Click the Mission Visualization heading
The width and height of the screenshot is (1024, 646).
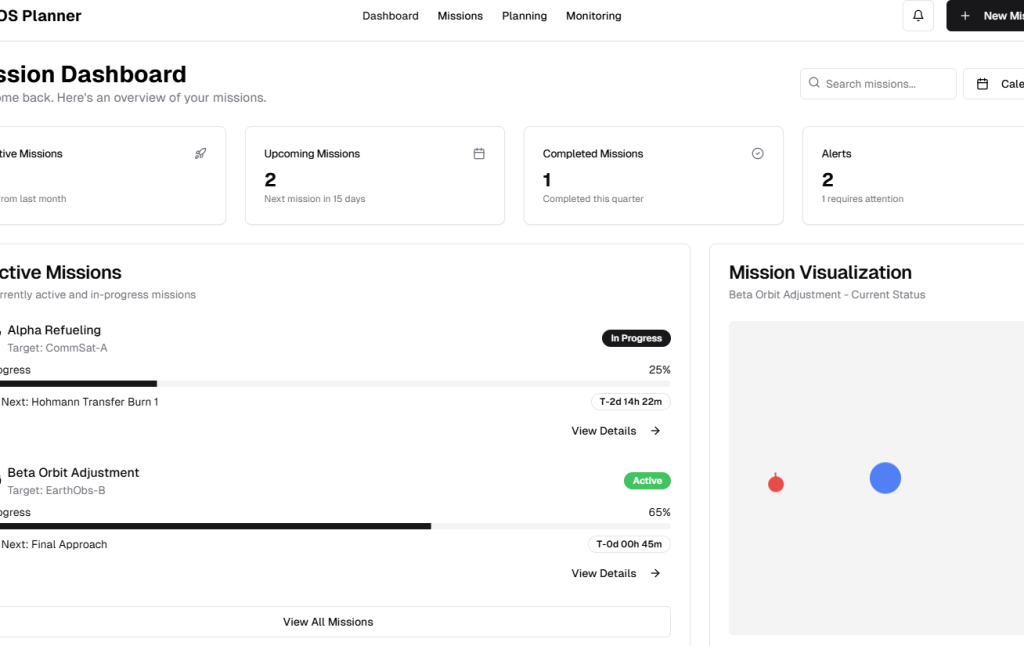point(820,272)
